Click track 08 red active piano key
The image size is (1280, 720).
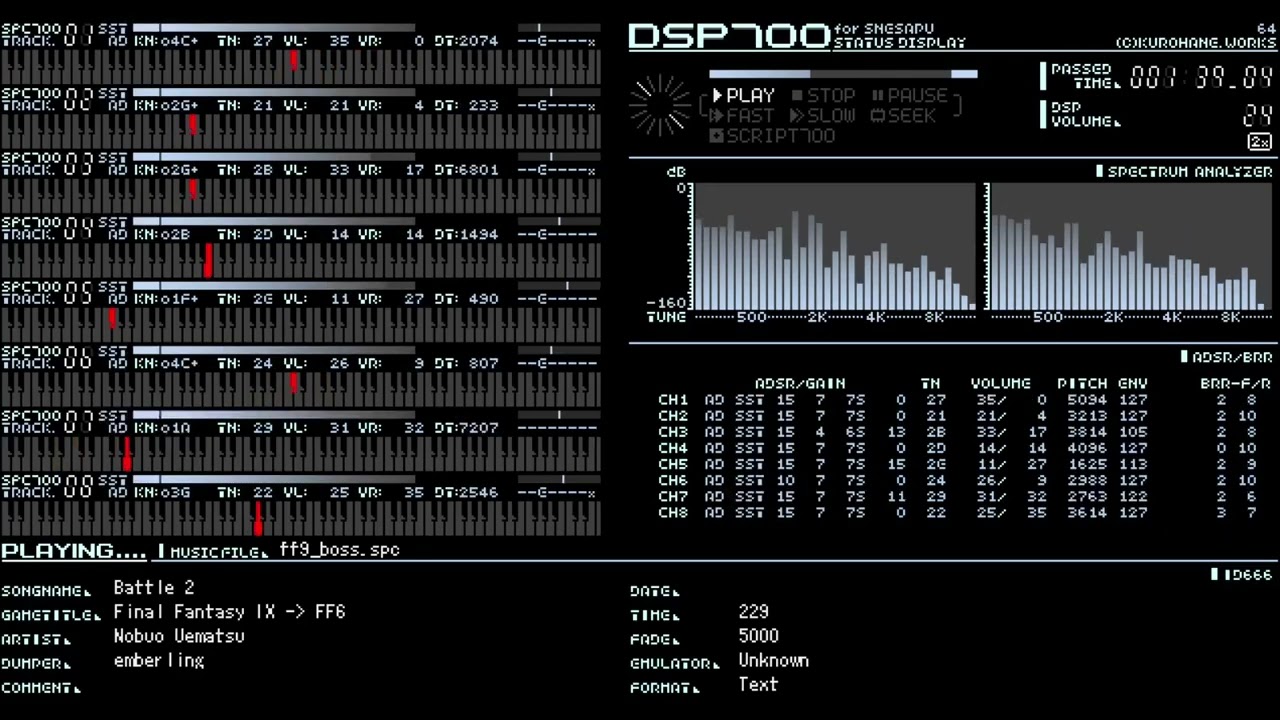tap(258, 518)
